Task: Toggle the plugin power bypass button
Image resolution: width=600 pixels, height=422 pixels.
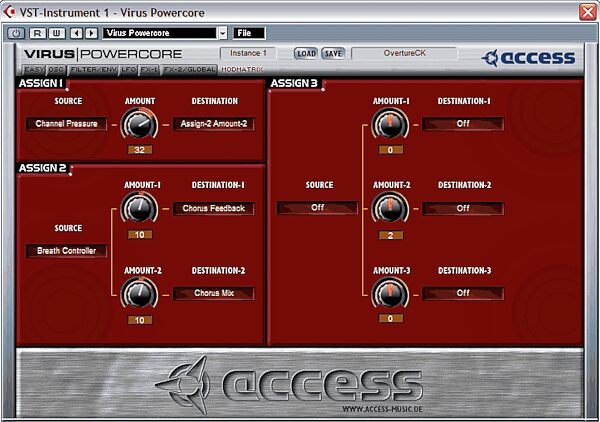Action: (16, 33)
